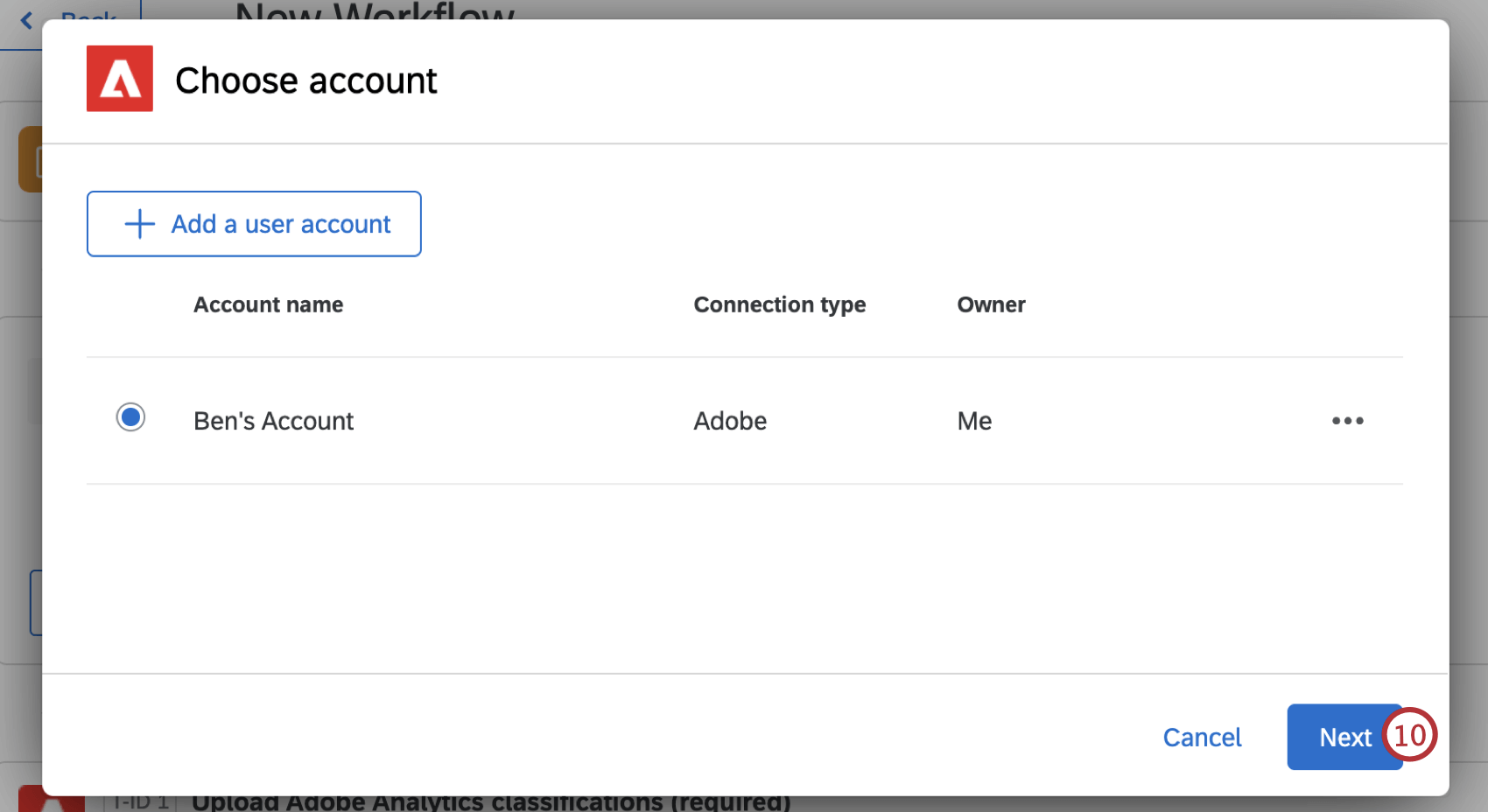Click the Me owner cell
This screenshot has width=1488, height=812.
(974, 421)
